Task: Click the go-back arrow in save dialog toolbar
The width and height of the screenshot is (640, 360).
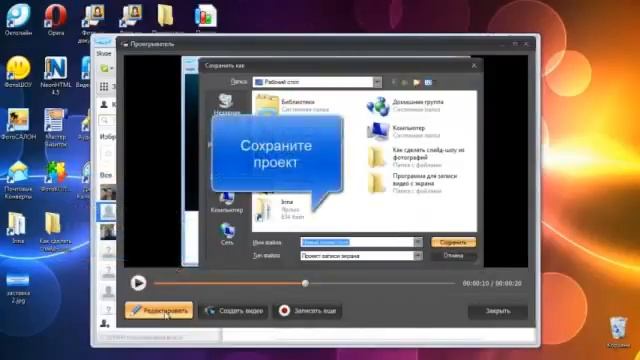Action: click(394, 82)
